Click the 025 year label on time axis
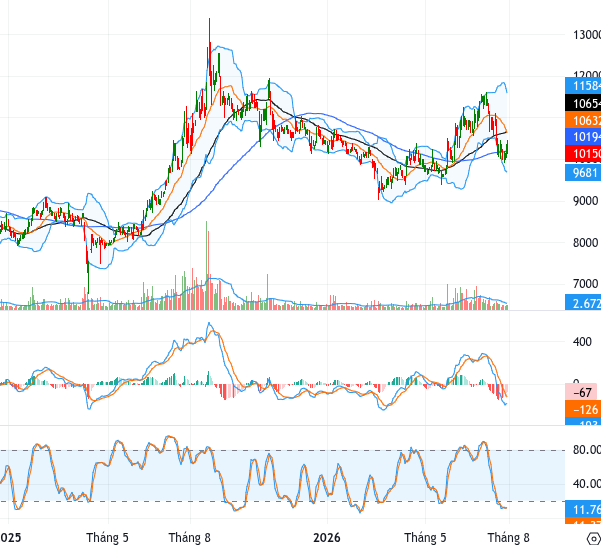Viewport: 601px width, 545px height. coord(11,537)
